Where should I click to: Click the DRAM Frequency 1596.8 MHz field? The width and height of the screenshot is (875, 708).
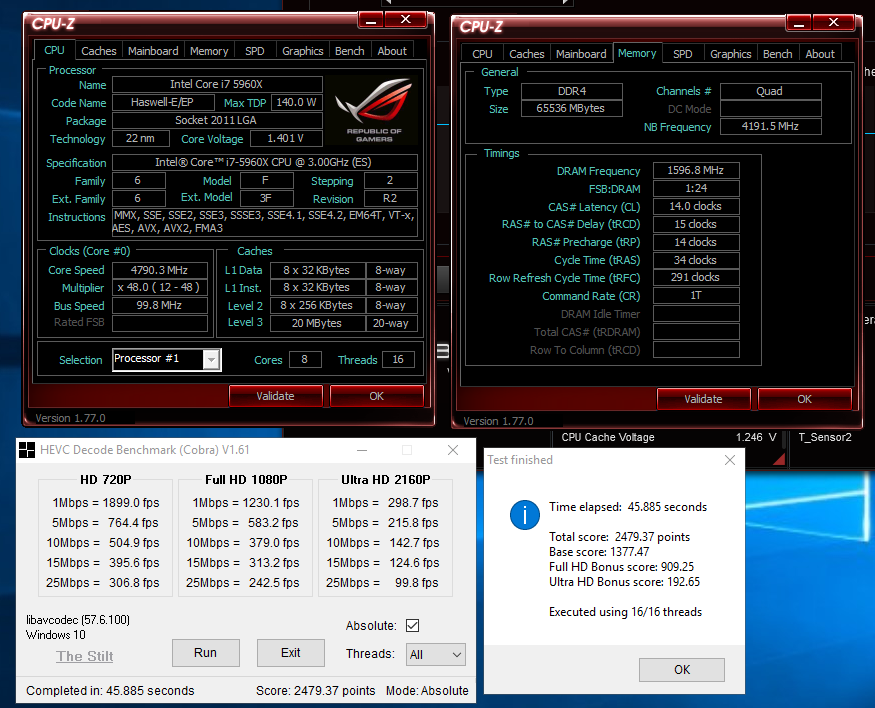(x=696, y=170)
